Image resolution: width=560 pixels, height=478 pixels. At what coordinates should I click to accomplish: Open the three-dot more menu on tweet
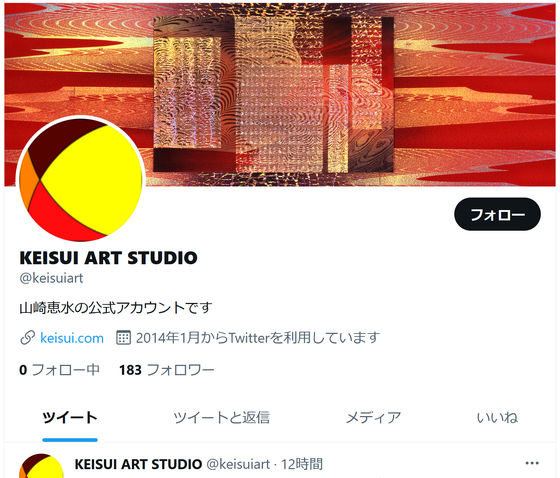point(532,464)
